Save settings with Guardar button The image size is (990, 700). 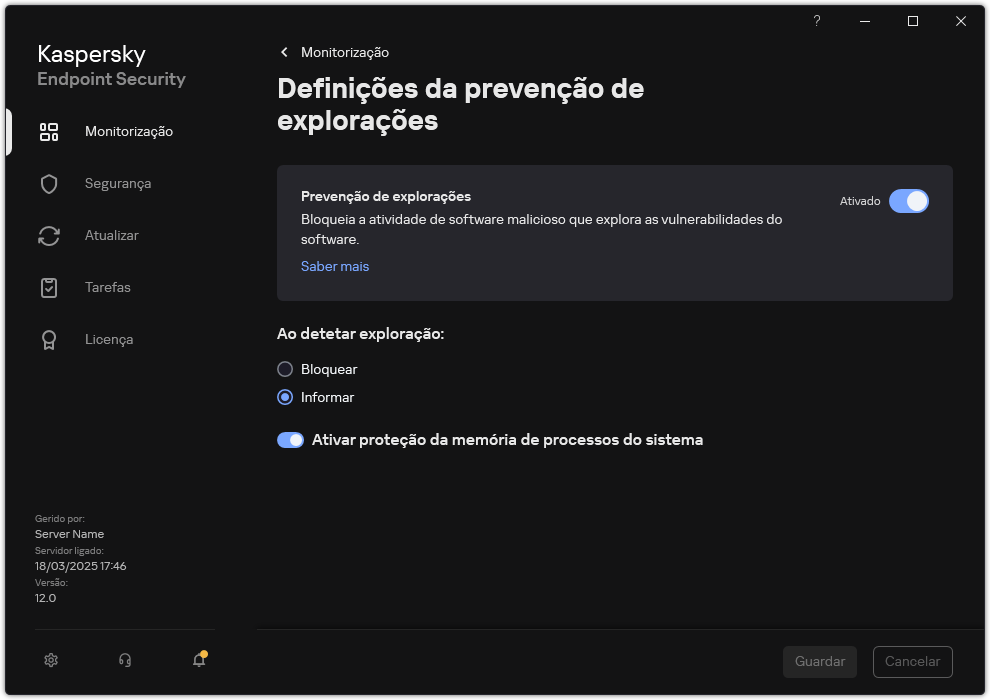[819, 662]
